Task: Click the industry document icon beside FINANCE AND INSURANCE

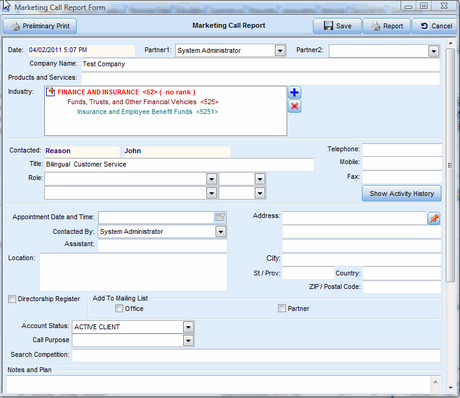Action: coord(50,92)
